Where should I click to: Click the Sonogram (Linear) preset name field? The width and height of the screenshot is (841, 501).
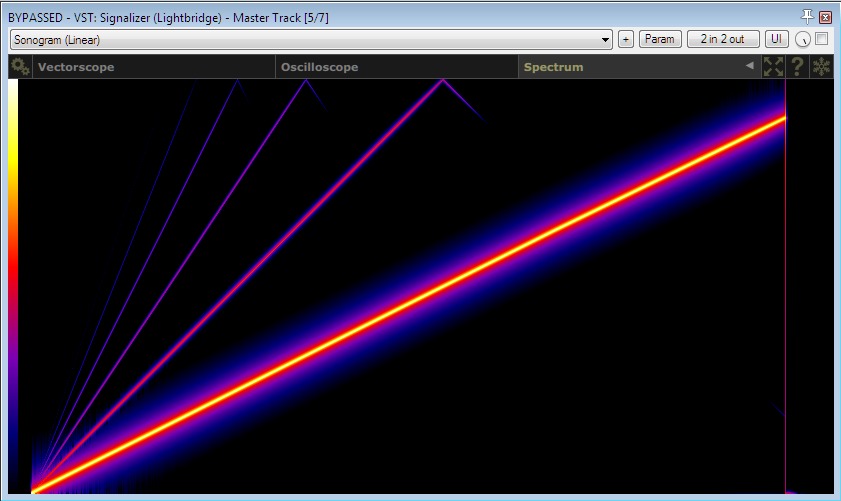(300, 40)
